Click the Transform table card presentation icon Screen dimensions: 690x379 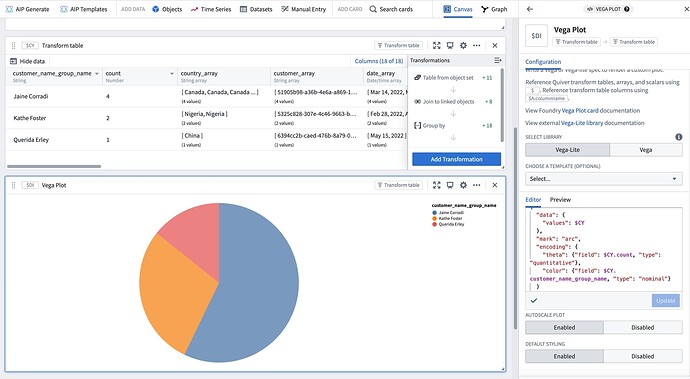coord(450,45)
